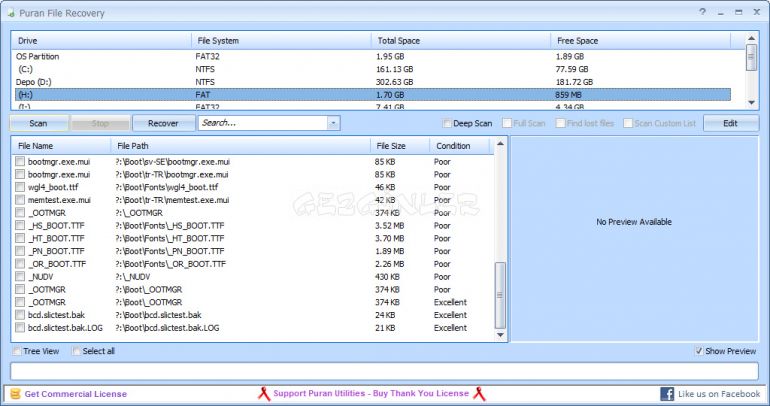Click the path ?:\Boot\tr-TR\bootmgr.exe.mui
Viewport: 770px width, 406px height.
[172, 174]
